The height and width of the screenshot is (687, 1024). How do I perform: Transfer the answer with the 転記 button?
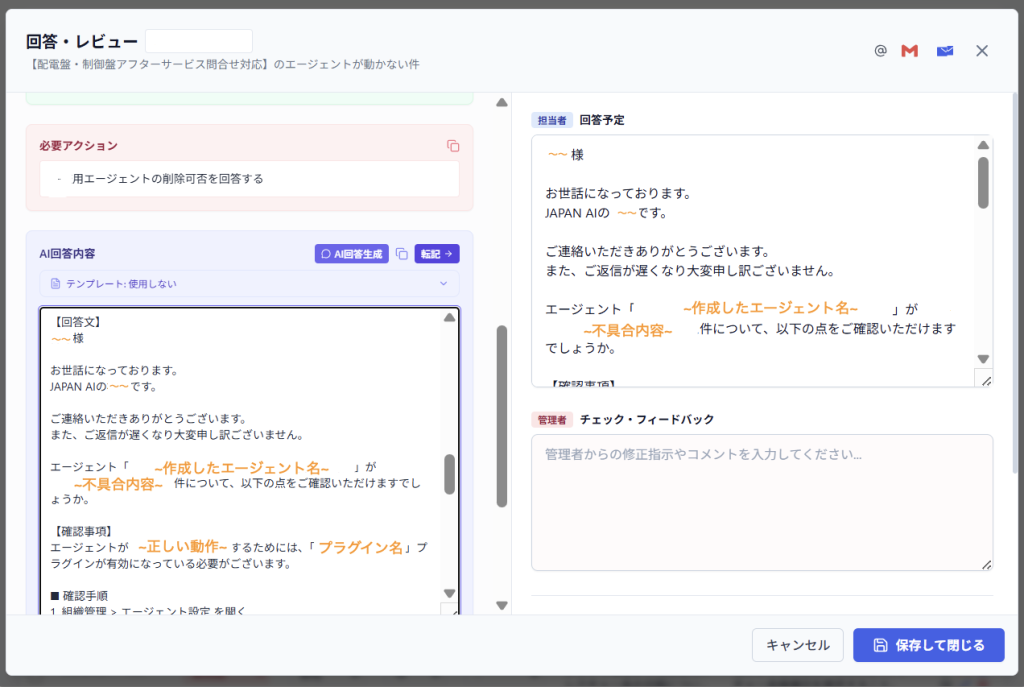(437, 254)
